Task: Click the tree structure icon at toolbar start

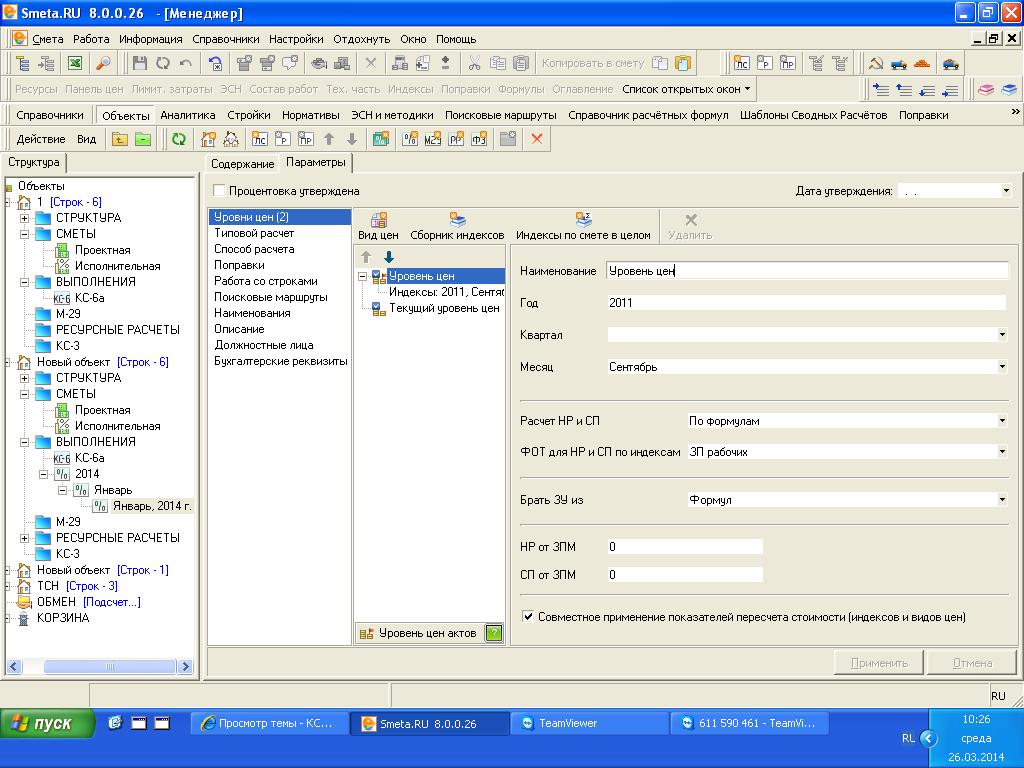Action: (x=23, y=63)
